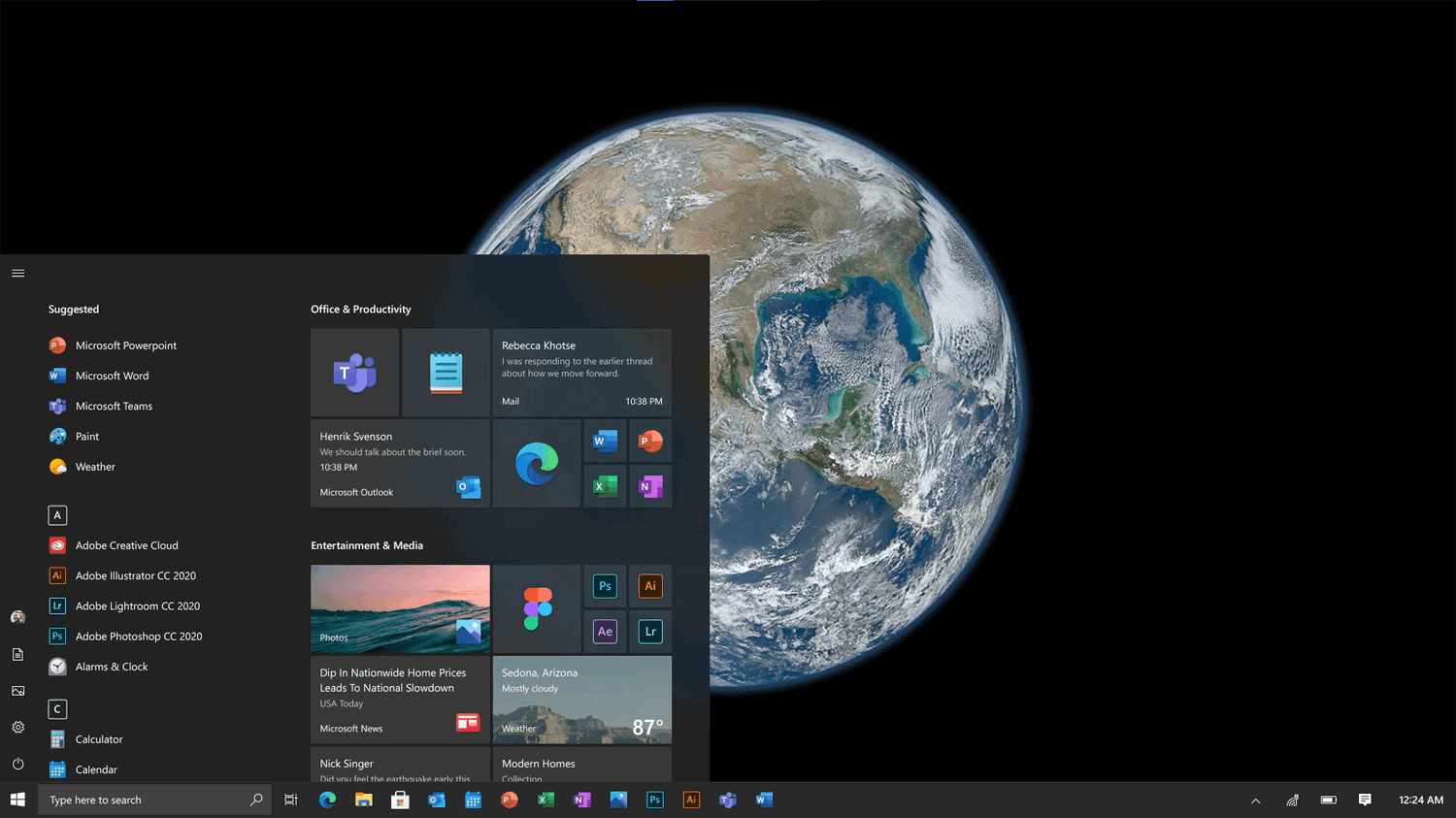
Task: Click the letter A header in app list
Action: [57, 515]
